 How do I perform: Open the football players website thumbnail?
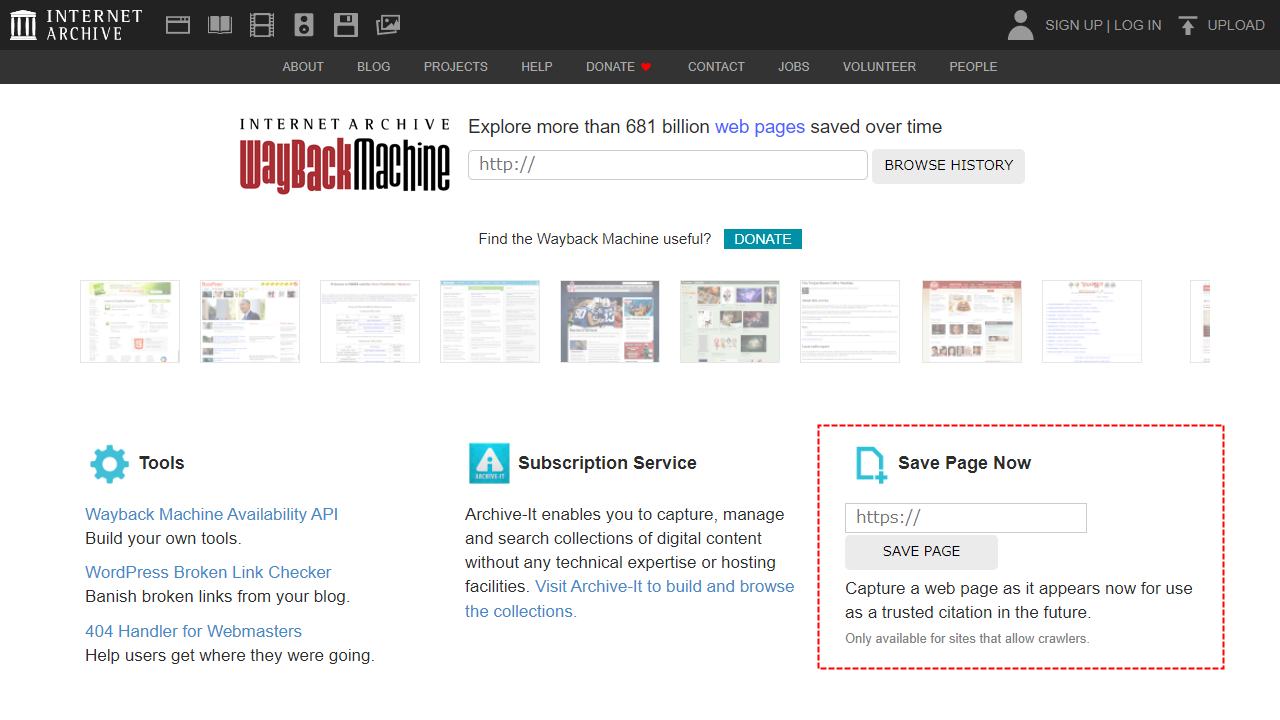click(610, 321)
